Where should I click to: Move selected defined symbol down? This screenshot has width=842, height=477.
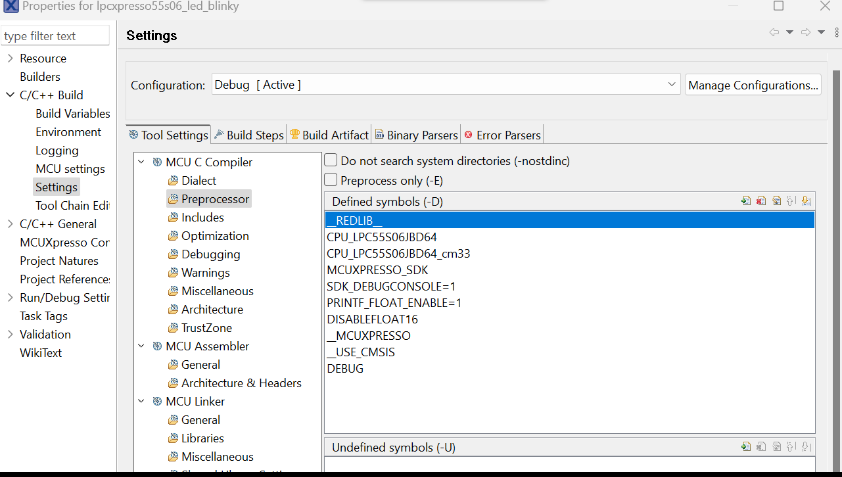click(x=806, y=201)
